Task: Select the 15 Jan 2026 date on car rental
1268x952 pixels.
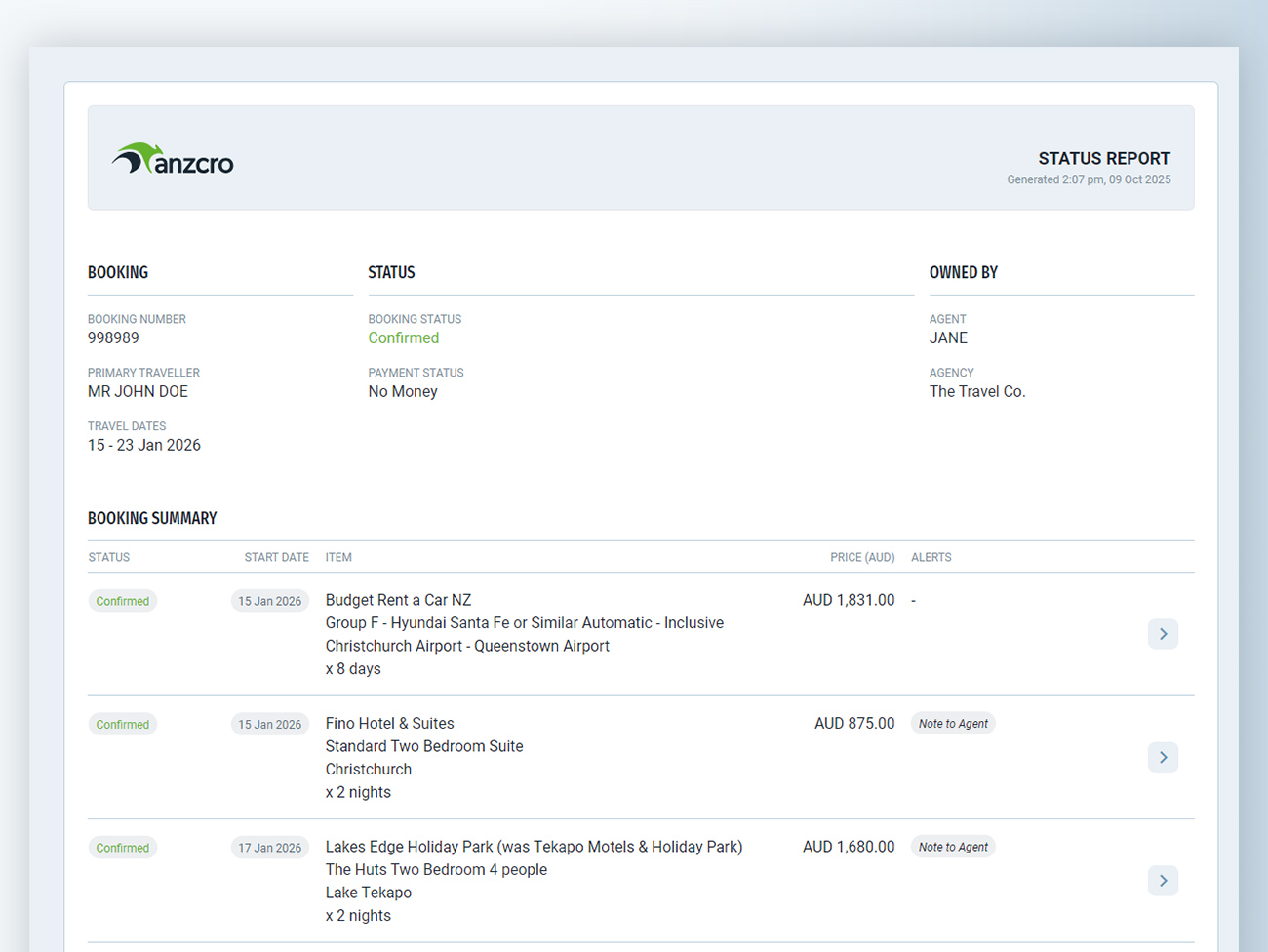Action: (x=270, y=601)
